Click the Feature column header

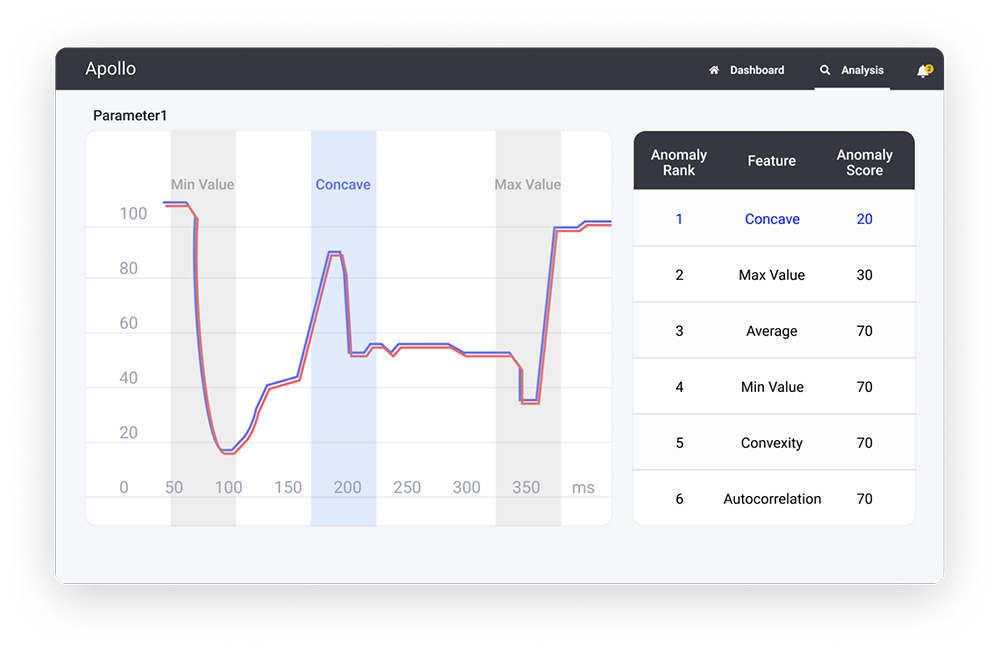[772, 161]
